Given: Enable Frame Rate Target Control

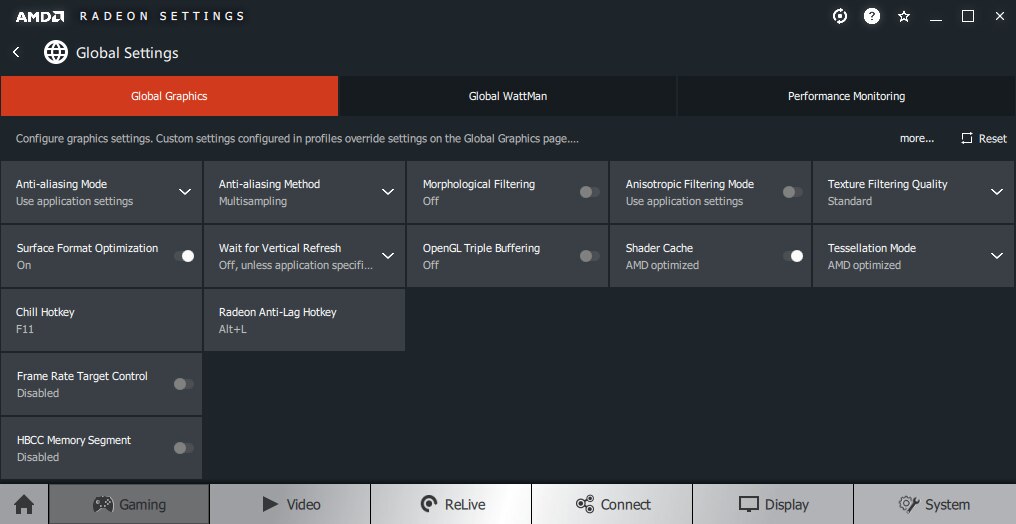Looking at the screenshot, I should pyautogui.click(x=184, y=384).
